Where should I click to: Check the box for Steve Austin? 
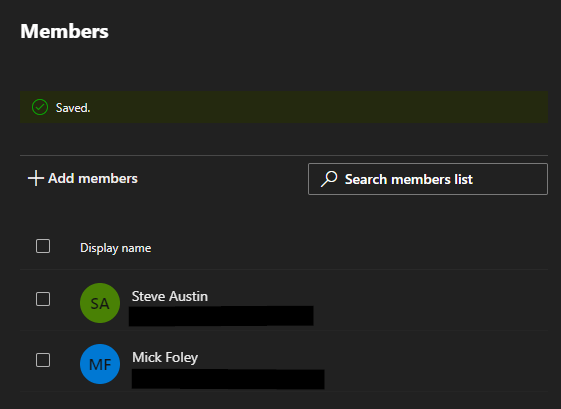point(43,299)
